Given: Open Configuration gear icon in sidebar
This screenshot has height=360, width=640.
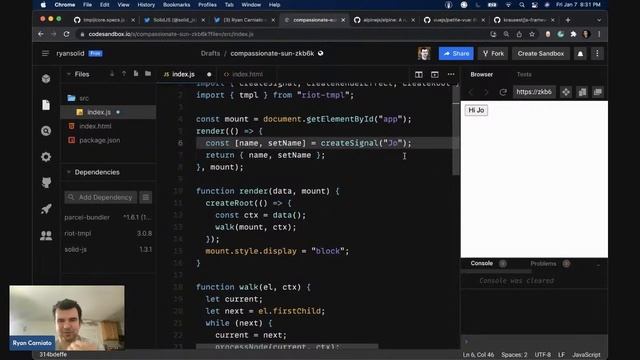Looking at the screenshot, I should [46, 157].
